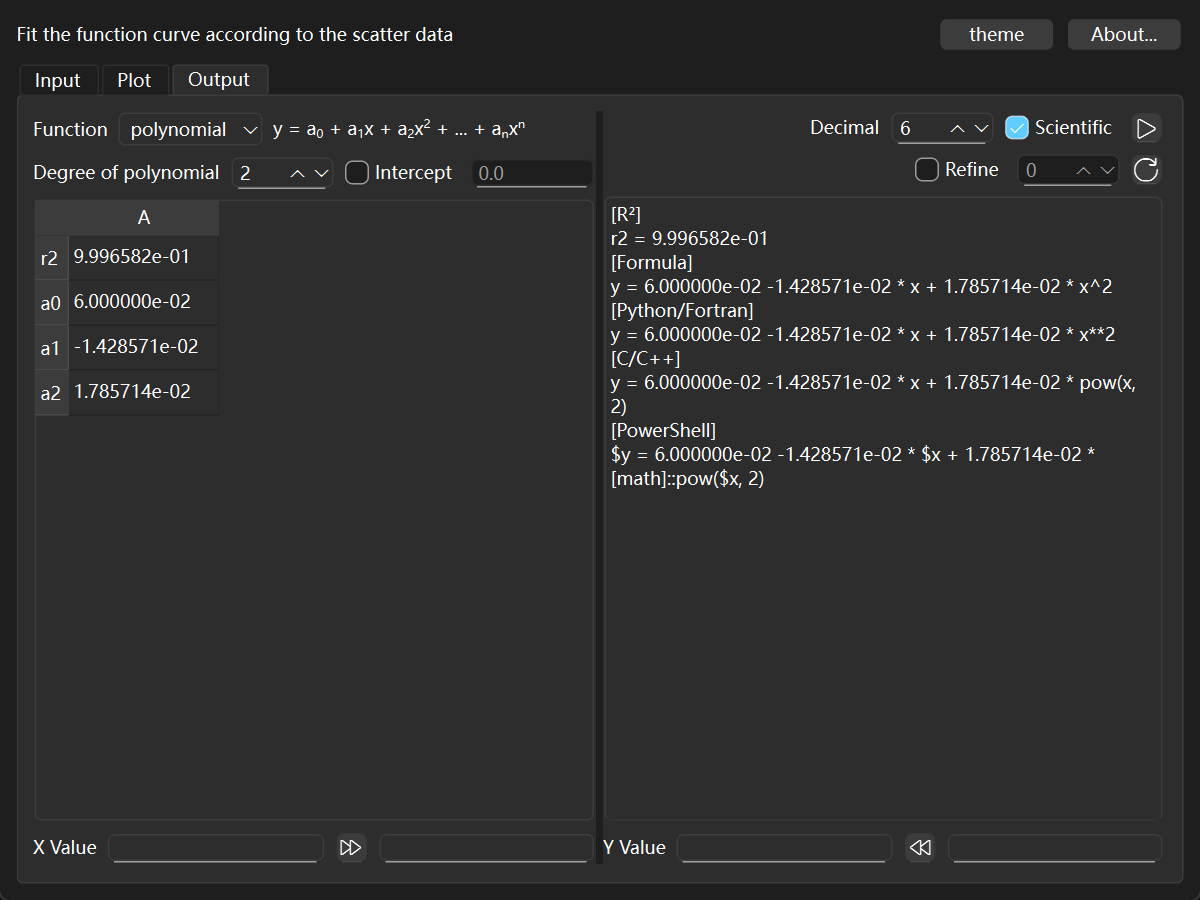Viewport: 1200px width, 900px height.
Task: Click the line starting with $y = in output
Action: 853,455
